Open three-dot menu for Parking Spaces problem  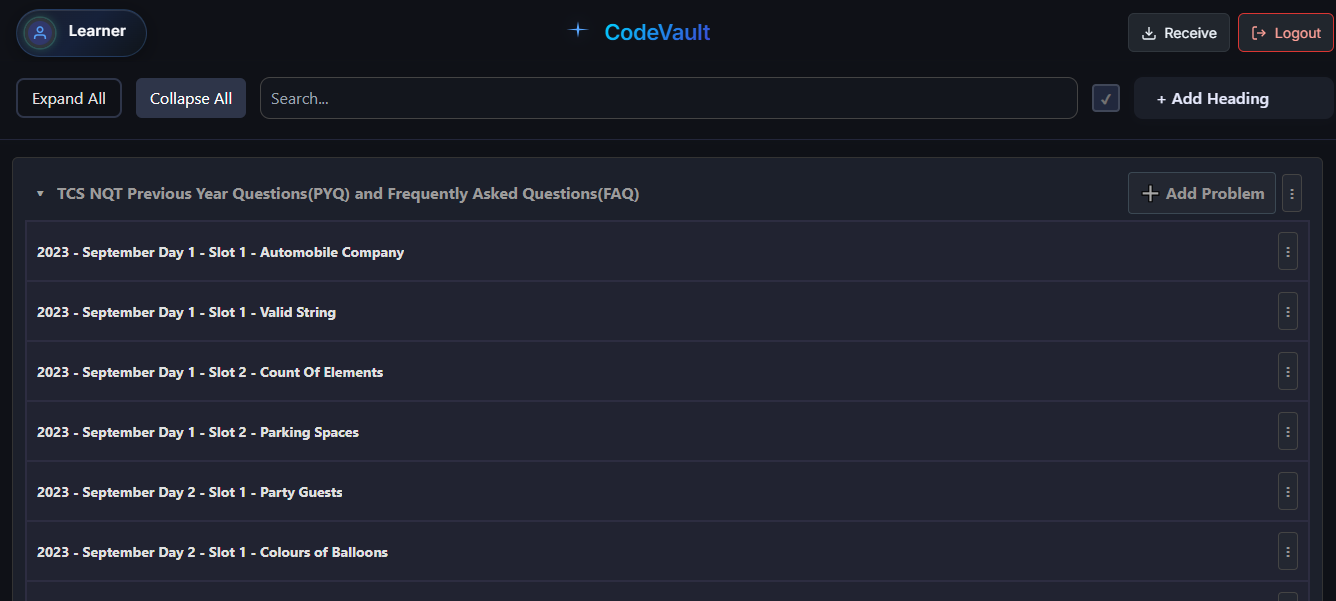(1288, 431)
